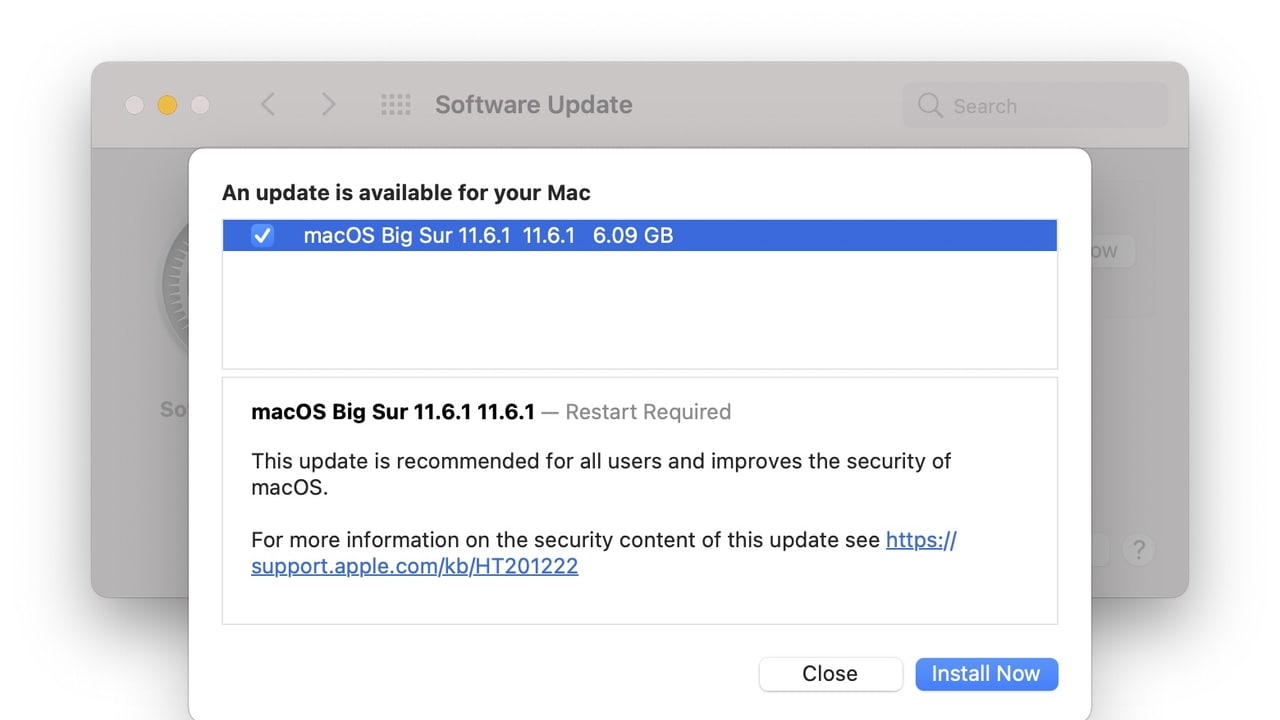Click the Search magnifying glass icon
This screenshot has height=720, width=1280.
click(x=929, y=105)
